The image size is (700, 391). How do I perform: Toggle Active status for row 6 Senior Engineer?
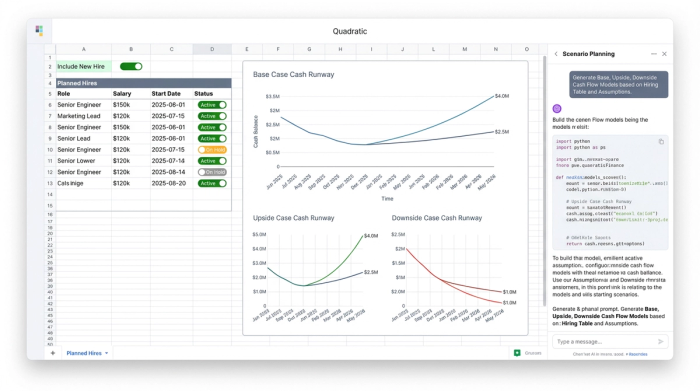(x=212, y=105)
